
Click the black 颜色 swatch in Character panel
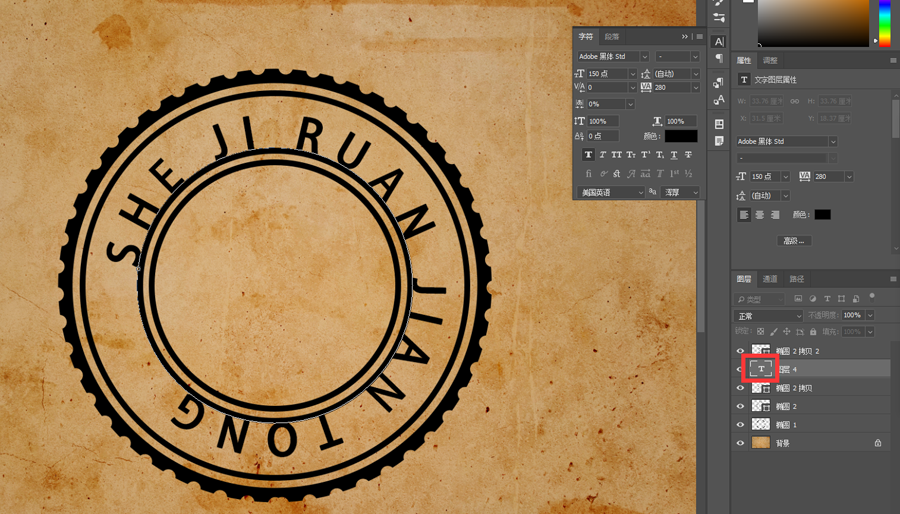point(681,137)
